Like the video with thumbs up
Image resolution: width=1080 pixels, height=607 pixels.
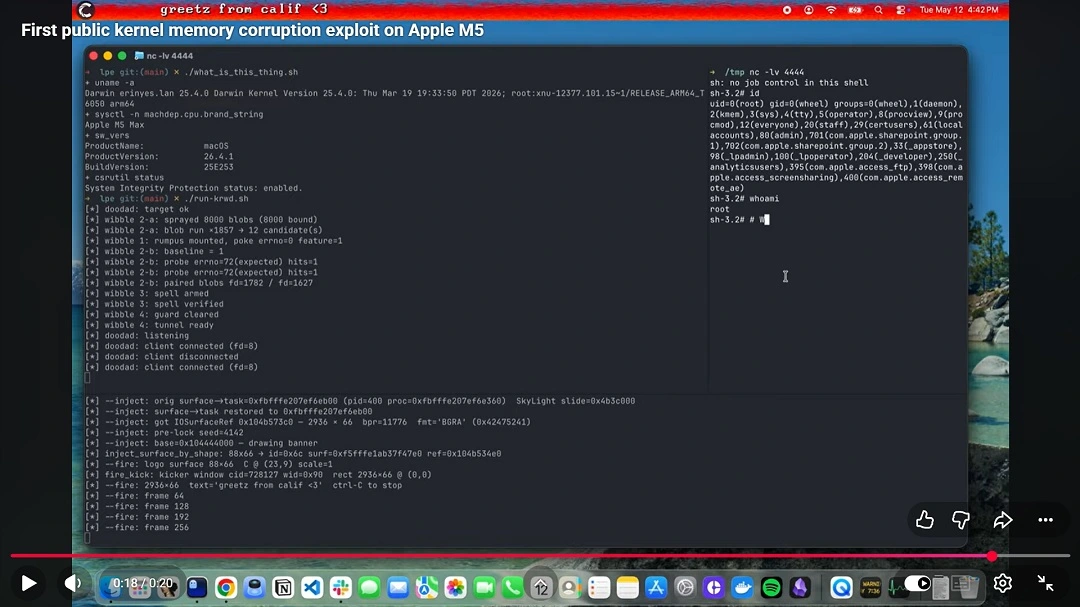924,519
